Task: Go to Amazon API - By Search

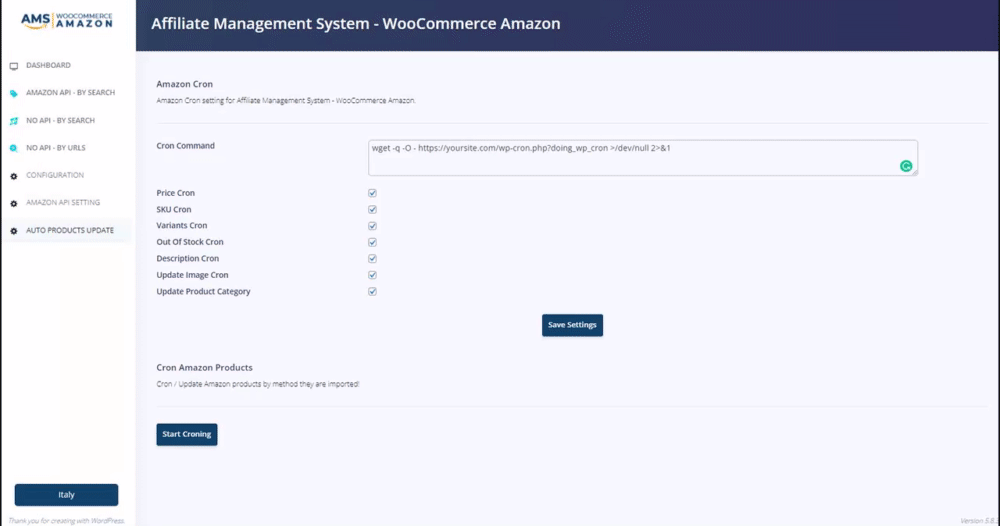Action: (70, 92)
